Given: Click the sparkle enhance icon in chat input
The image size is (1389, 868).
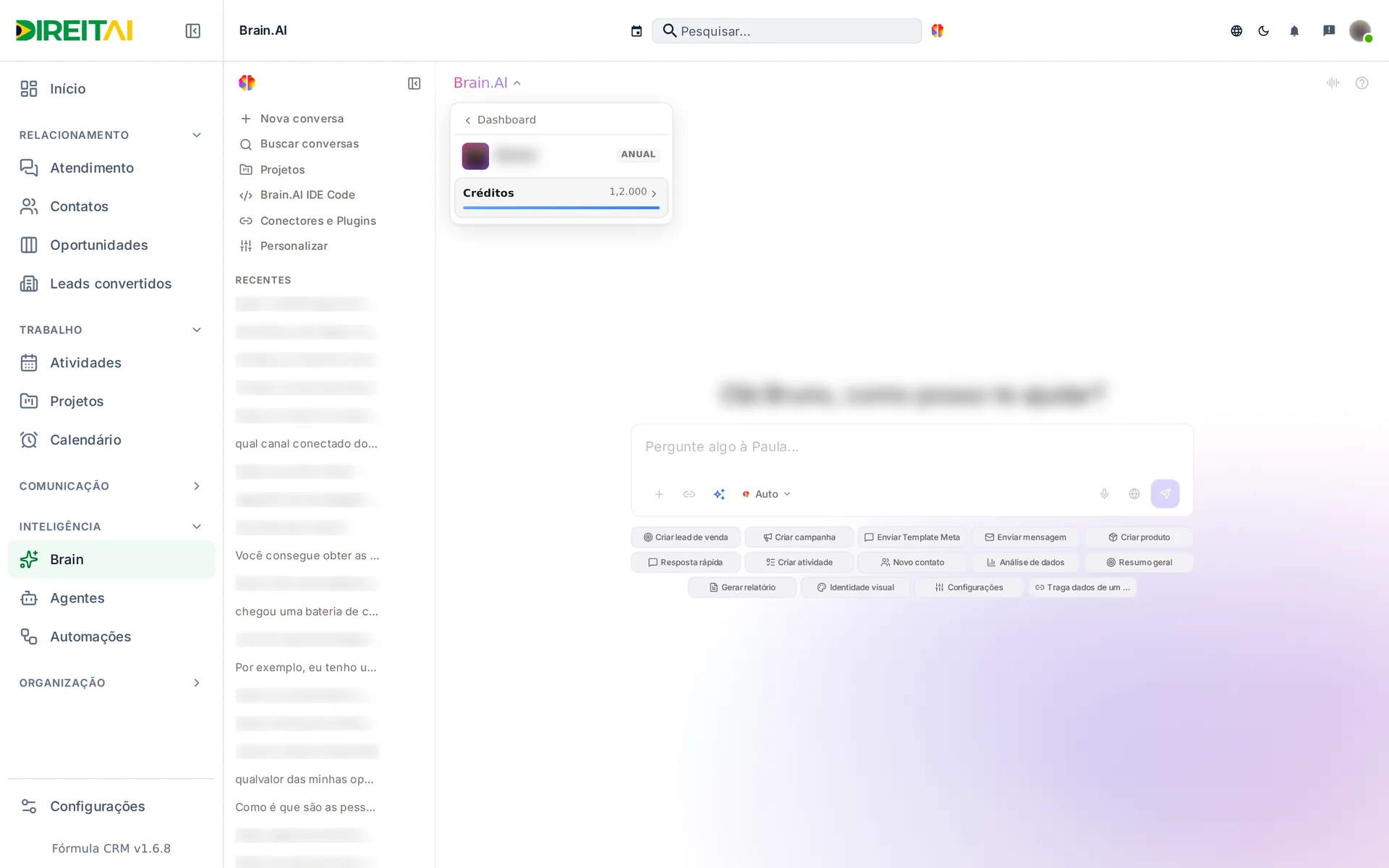Looking at the screenshot, I should (719, 494).
